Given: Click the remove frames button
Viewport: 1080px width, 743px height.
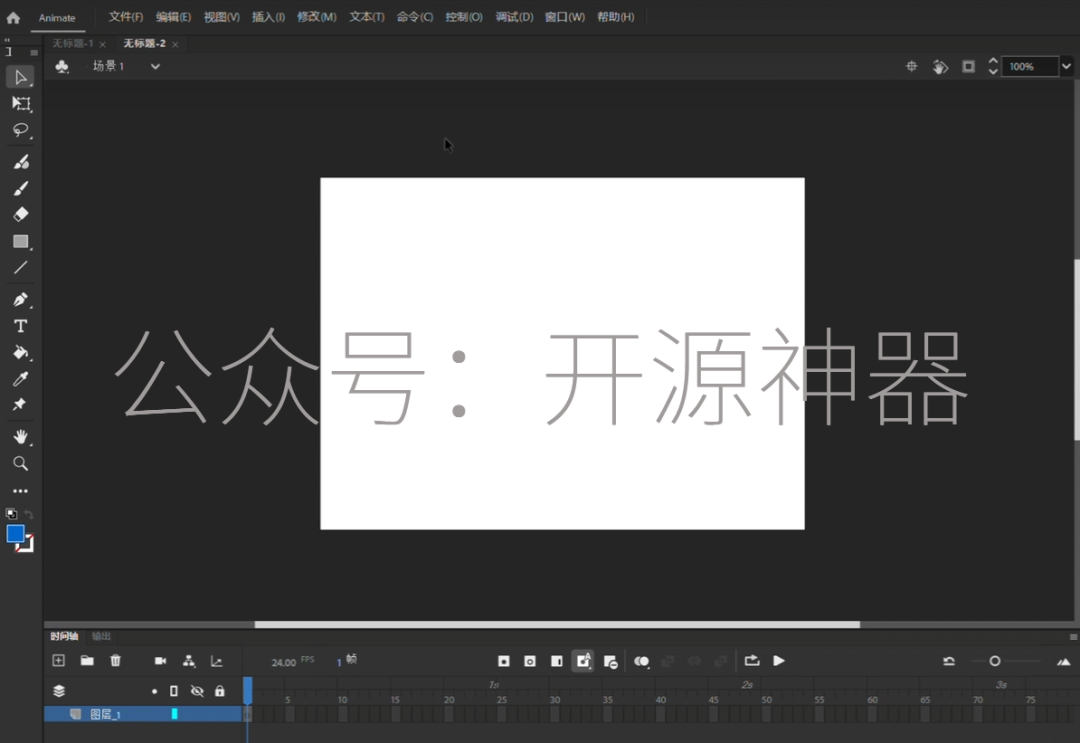Looking at the screenshot, I should (610, 662).
